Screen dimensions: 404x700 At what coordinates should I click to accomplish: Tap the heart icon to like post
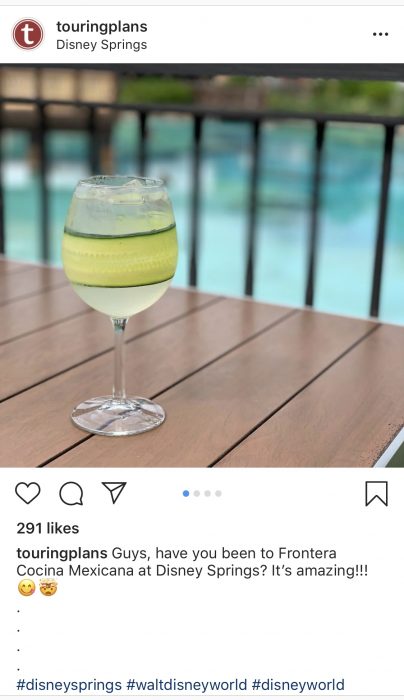click(x=28, y=493)
